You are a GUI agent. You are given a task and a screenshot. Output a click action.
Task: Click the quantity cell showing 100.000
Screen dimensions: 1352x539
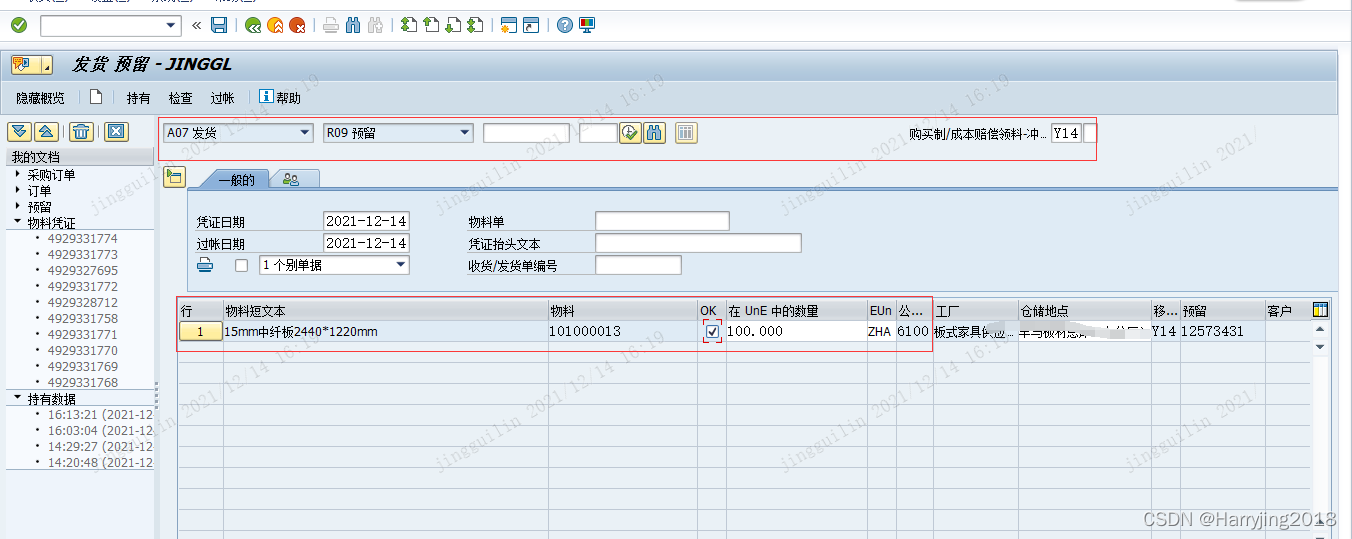click(x=796, y=331)
